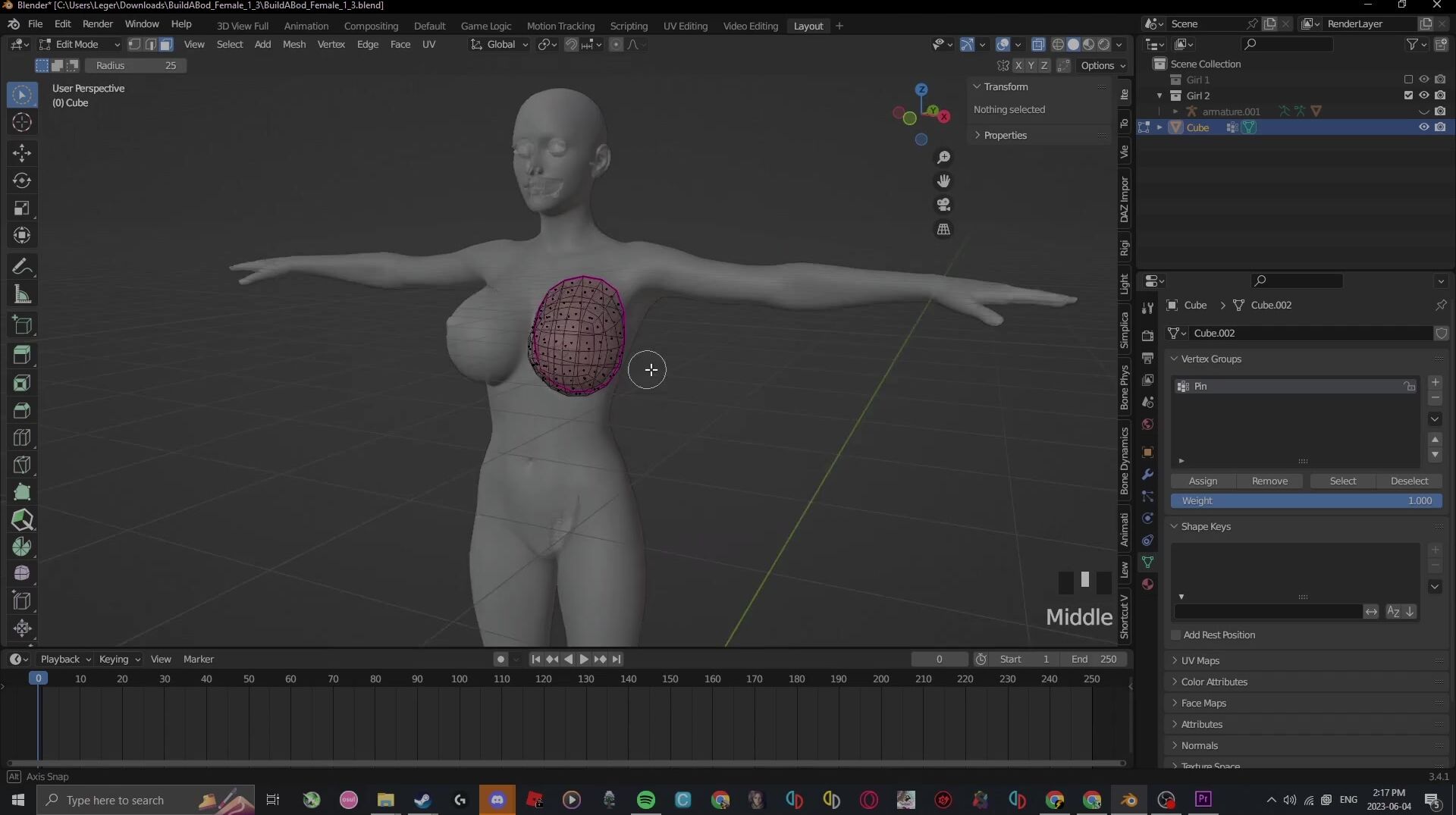1456x815 pixels.
Task: Adjust the Weight slider
Action: (x=1306, y=501)
